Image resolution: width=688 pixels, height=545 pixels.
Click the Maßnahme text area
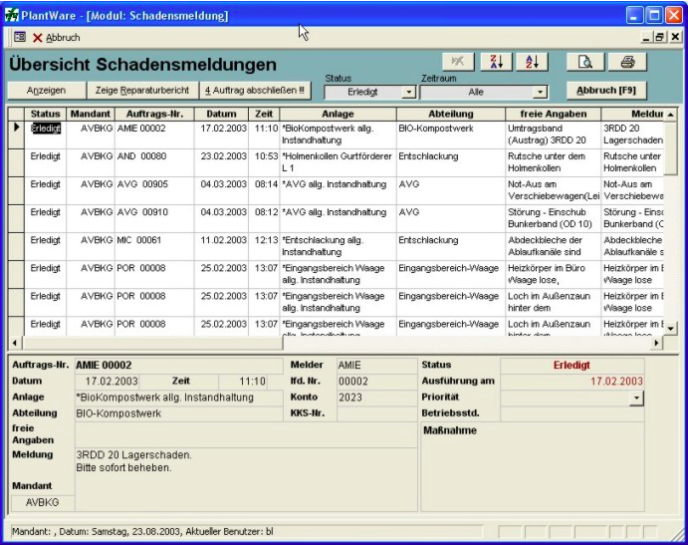click(x=532, y=467)
